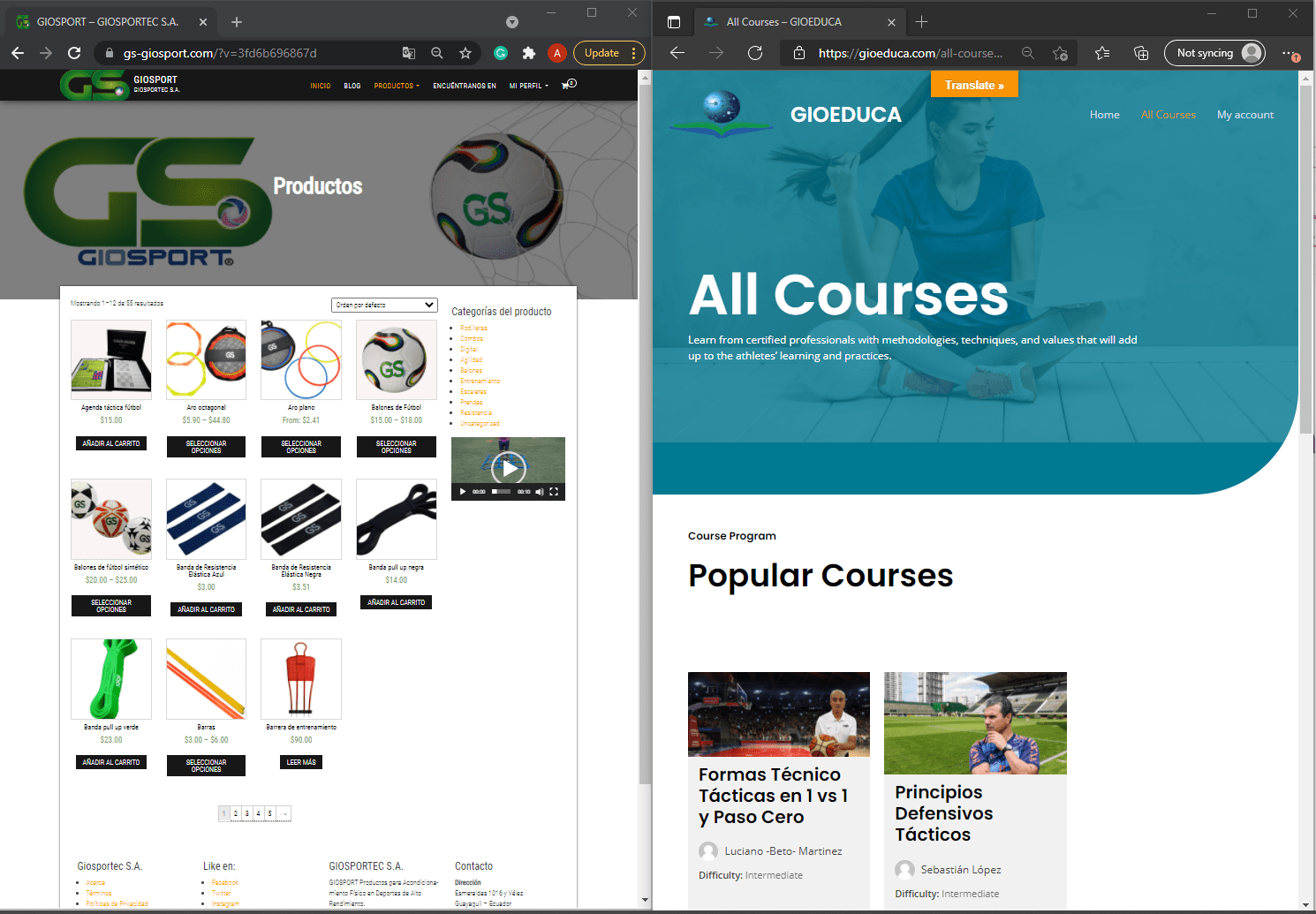Click the GIOSPORT page vertical scrollbar
Image resolution: width=1316 pixels, height=914 pixels.
click(x=645, y=433)
